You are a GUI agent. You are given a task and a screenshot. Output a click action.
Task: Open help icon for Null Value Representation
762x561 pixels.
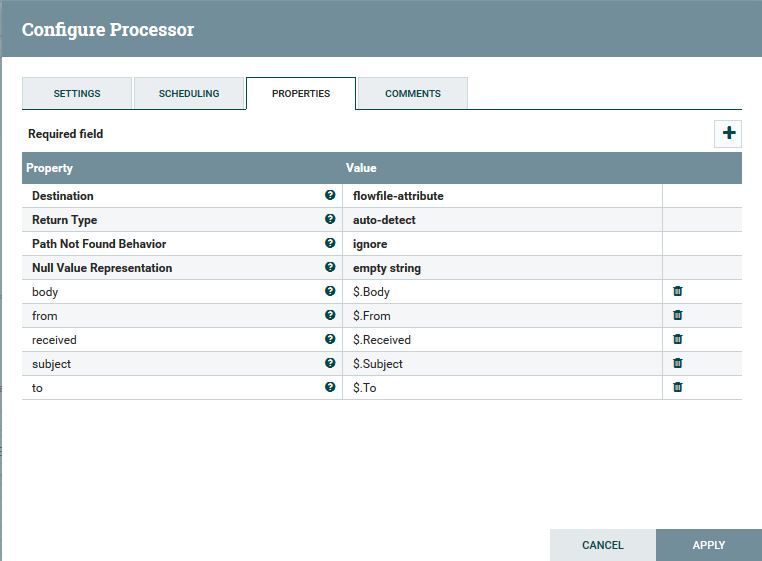[x=330, y=268]
